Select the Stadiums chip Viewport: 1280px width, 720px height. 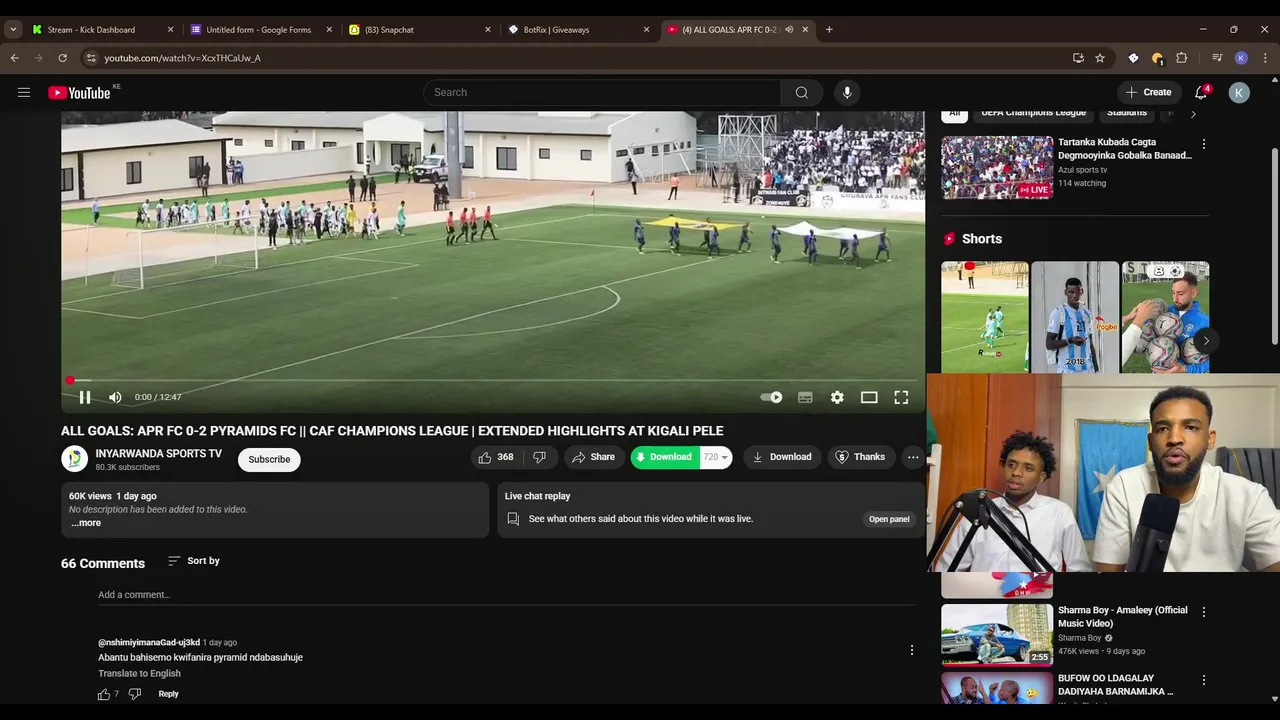(x=1127, y=113)
